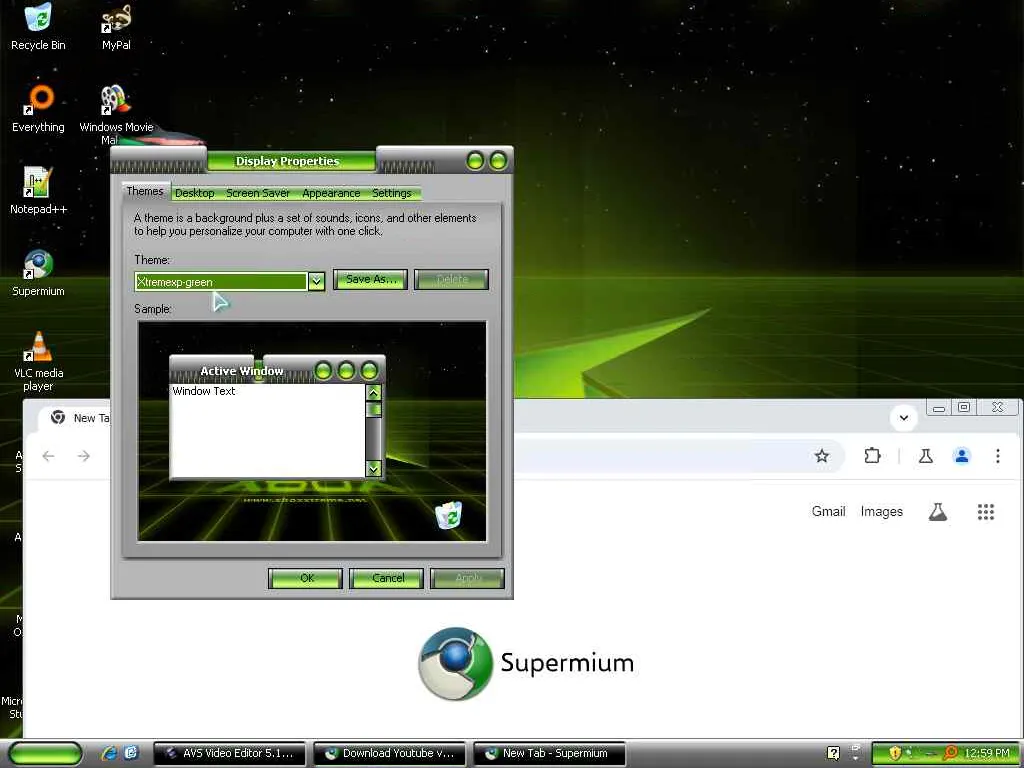Screen dimensions: 1024x768
Task: Switch to the Screen Saver tab
Action: [258, 193]
